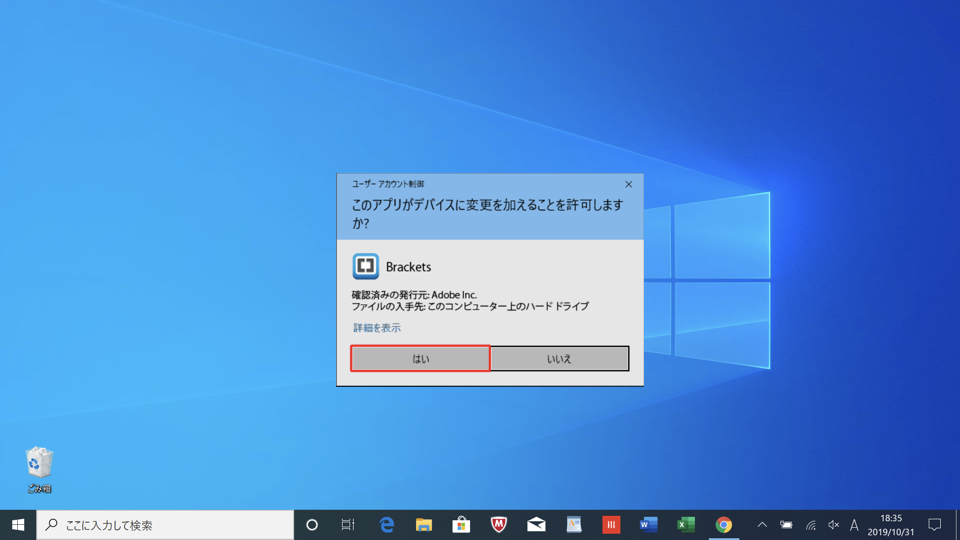Open the Windows Start menu

coord(18,525)
